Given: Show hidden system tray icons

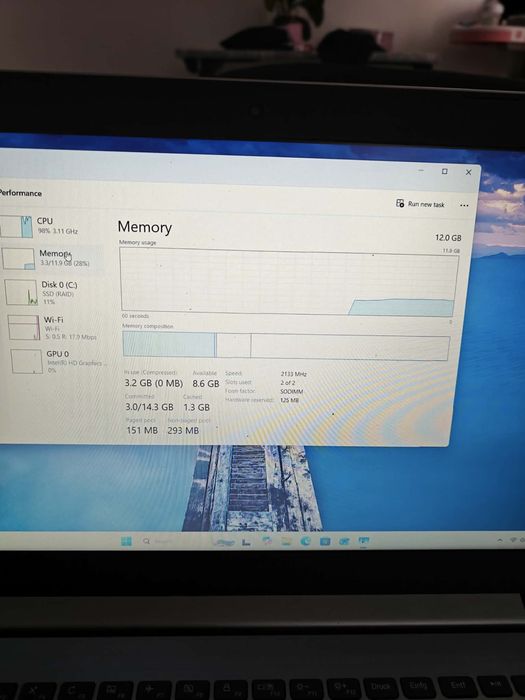Looking at the screenshot, I should [x=500, y=540].
